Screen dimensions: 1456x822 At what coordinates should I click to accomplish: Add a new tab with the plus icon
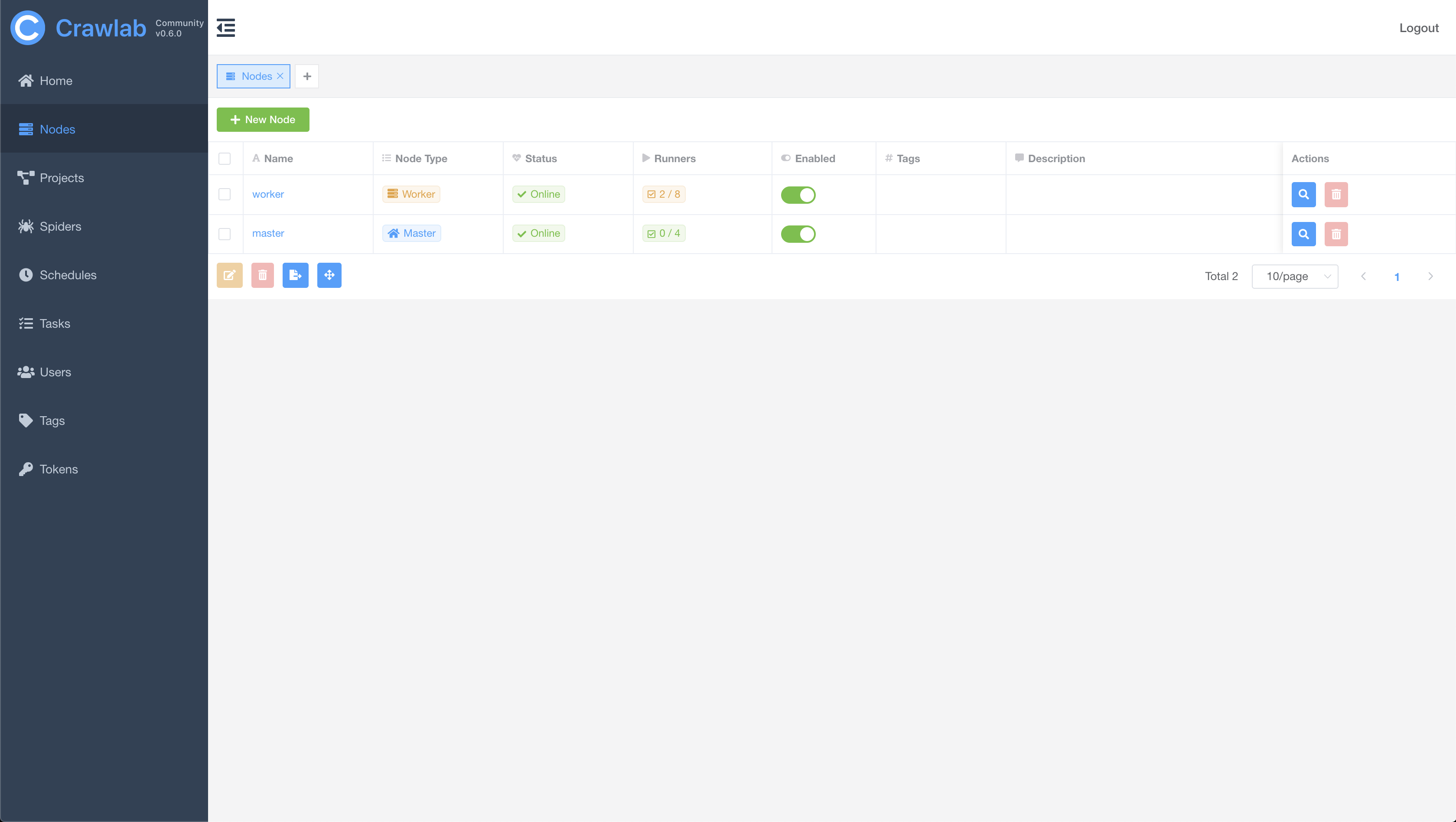[307, 76]
